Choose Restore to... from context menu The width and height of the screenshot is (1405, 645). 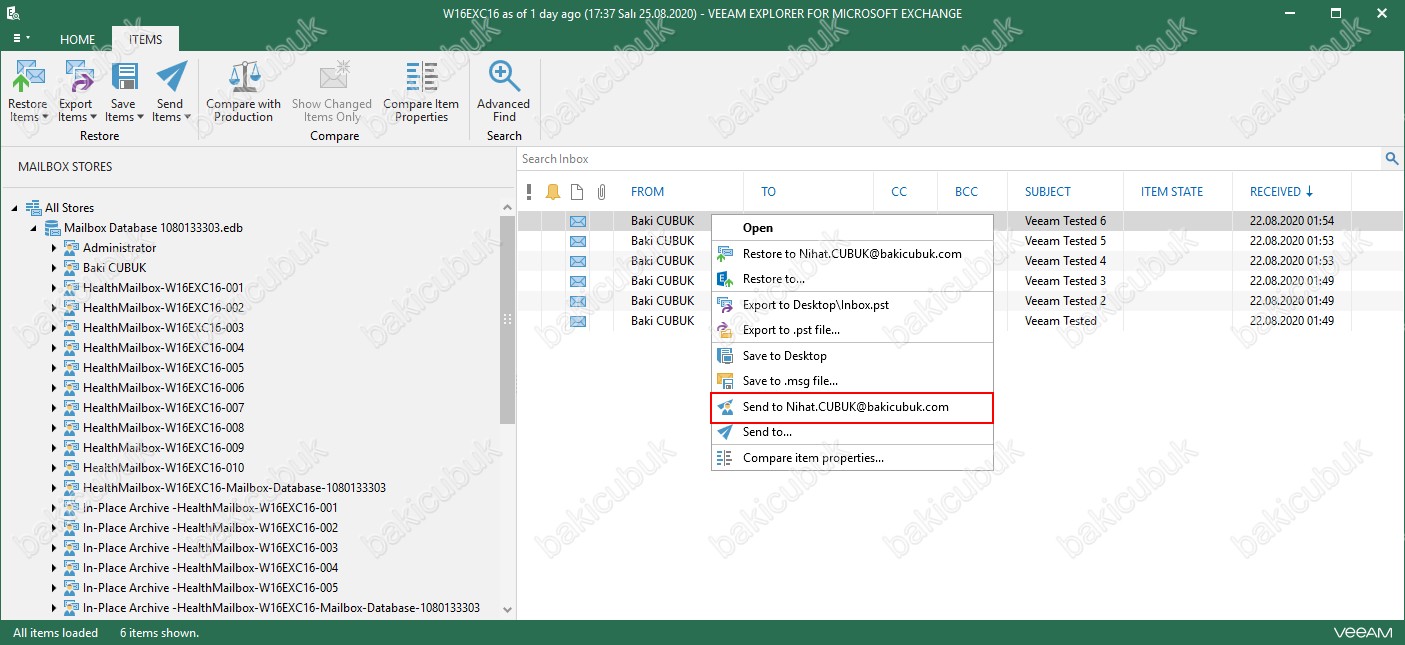click(x=852, y=279)
